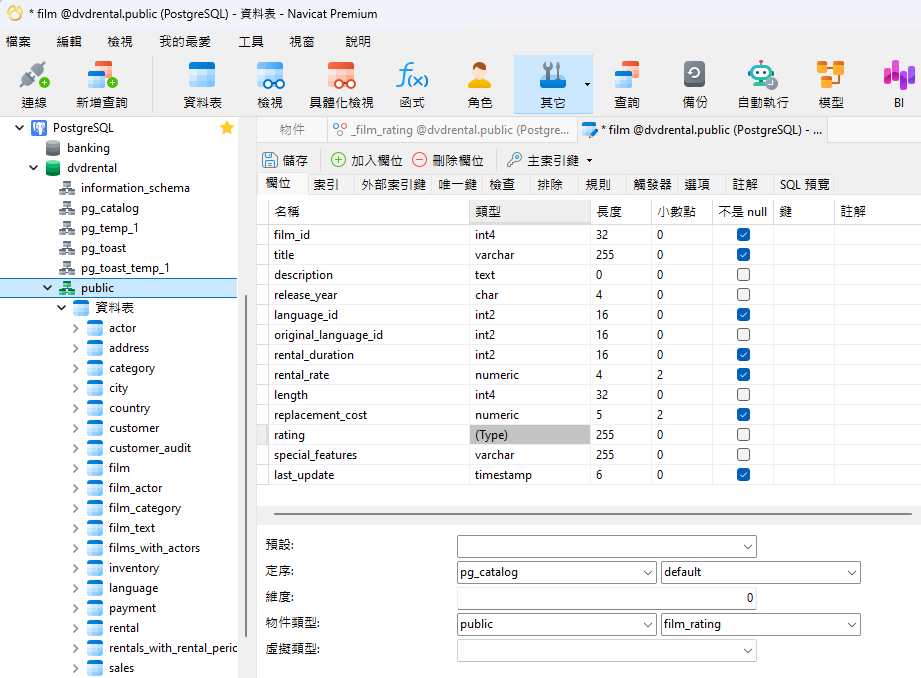Toggle not-null checkbox for rating row
This screenshot has width=921, height=678.
pos(743,435)
